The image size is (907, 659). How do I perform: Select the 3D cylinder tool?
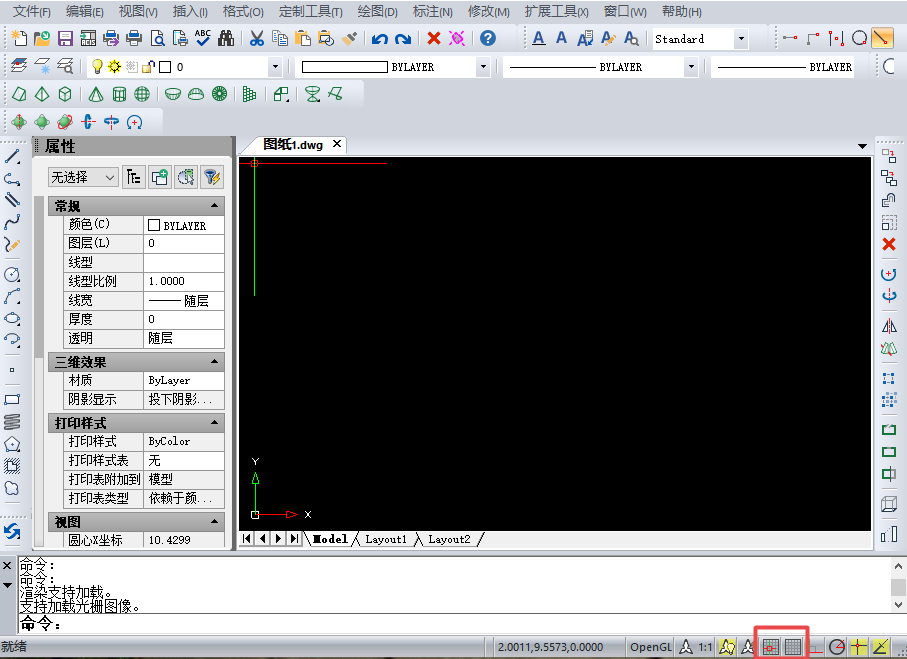[119, 94]
